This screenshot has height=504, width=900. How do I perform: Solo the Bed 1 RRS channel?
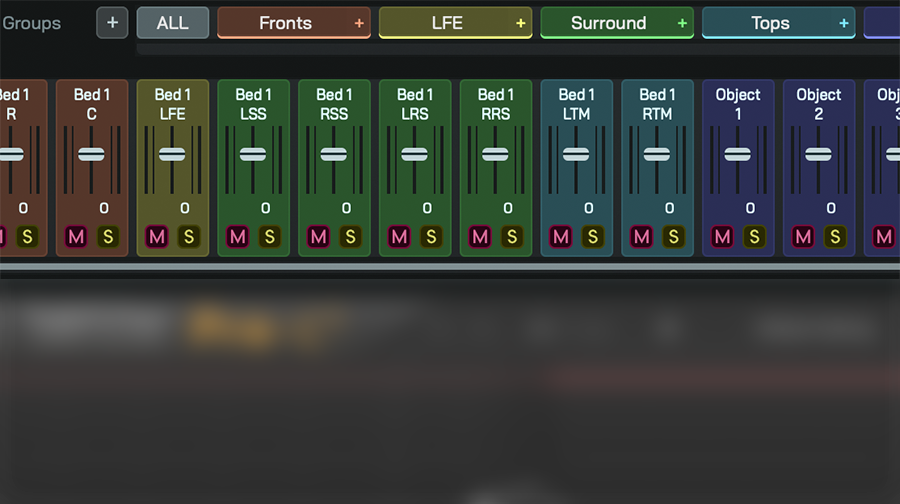pos(512,237)
